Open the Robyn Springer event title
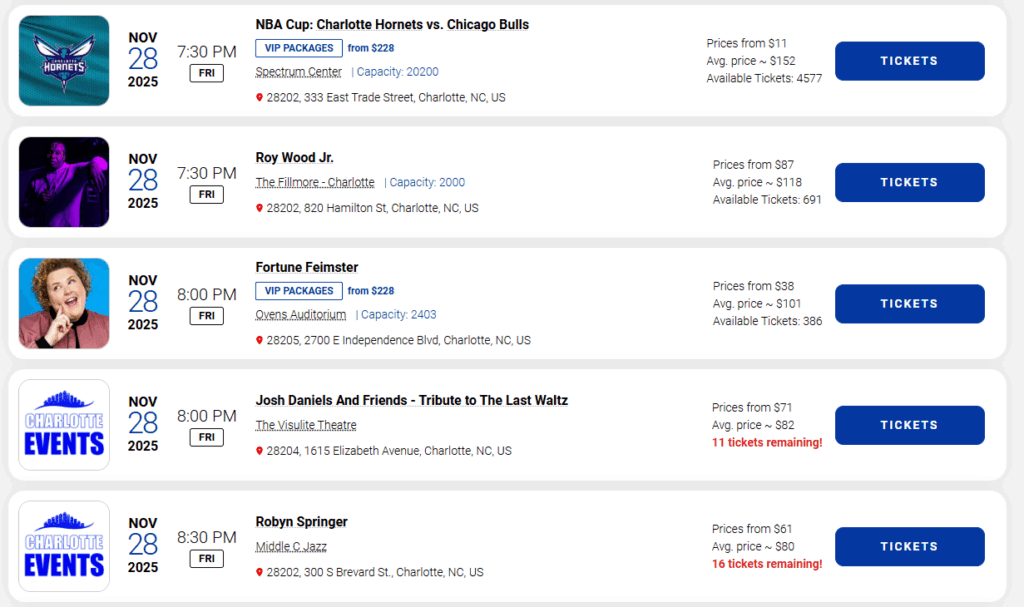 (301, 522)
